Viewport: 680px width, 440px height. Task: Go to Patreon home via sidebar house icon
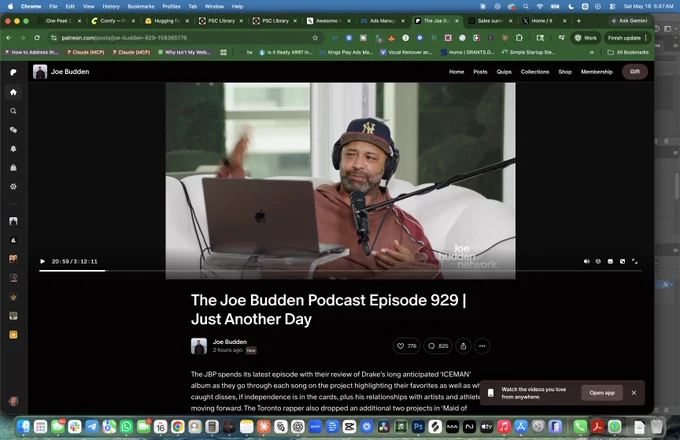coord(13,92)
